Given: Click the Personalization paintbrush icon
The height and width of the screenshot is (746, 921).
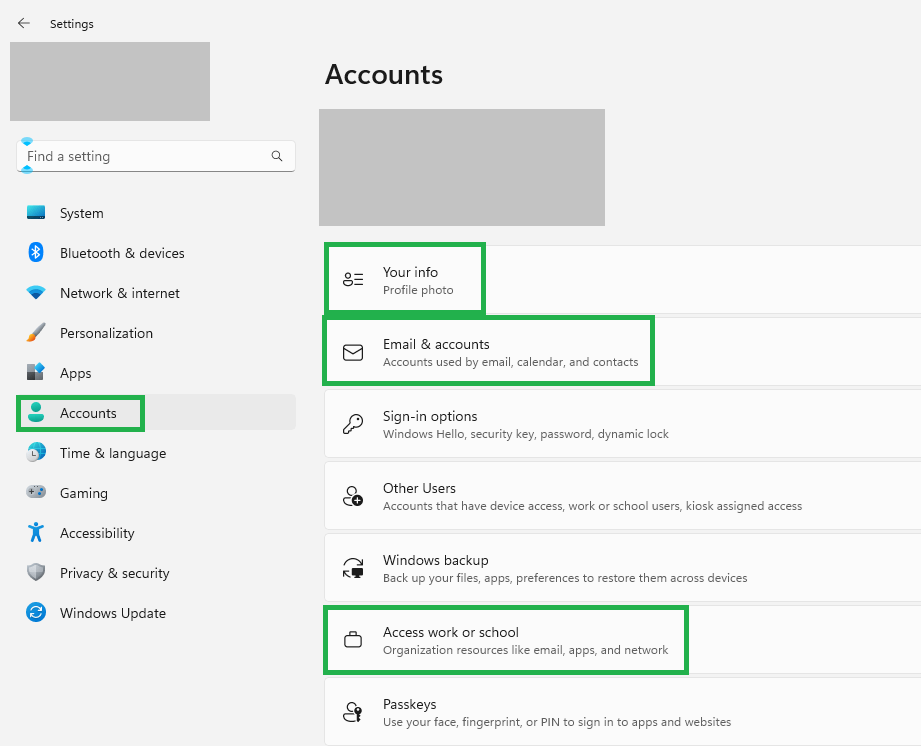Looking at the screenshot, I should [36, 332].
